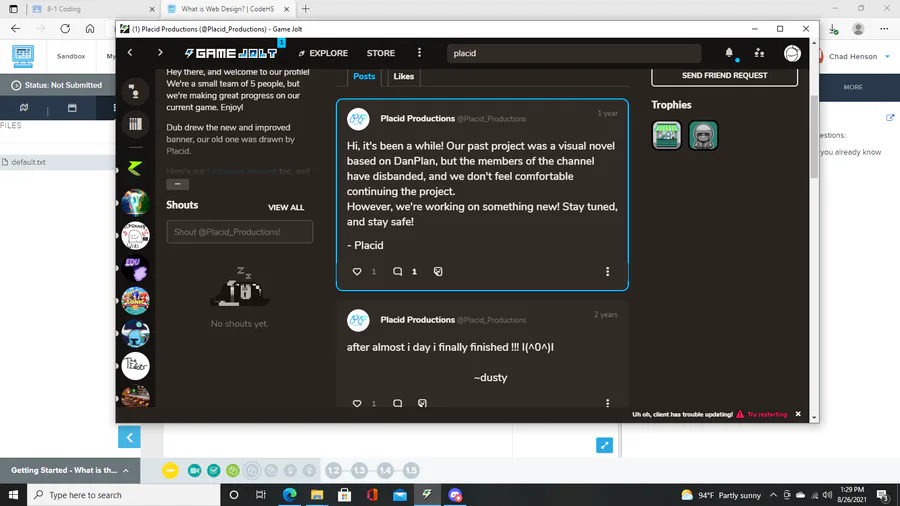Open the teal video lesson step
This screenshot has width=900, height=506.
[x=195, y=470]
